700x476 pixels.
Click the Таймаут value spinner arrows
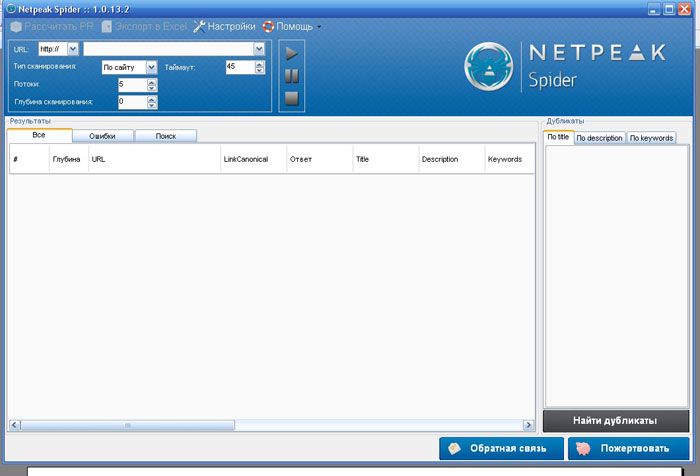tap(260, 67)
